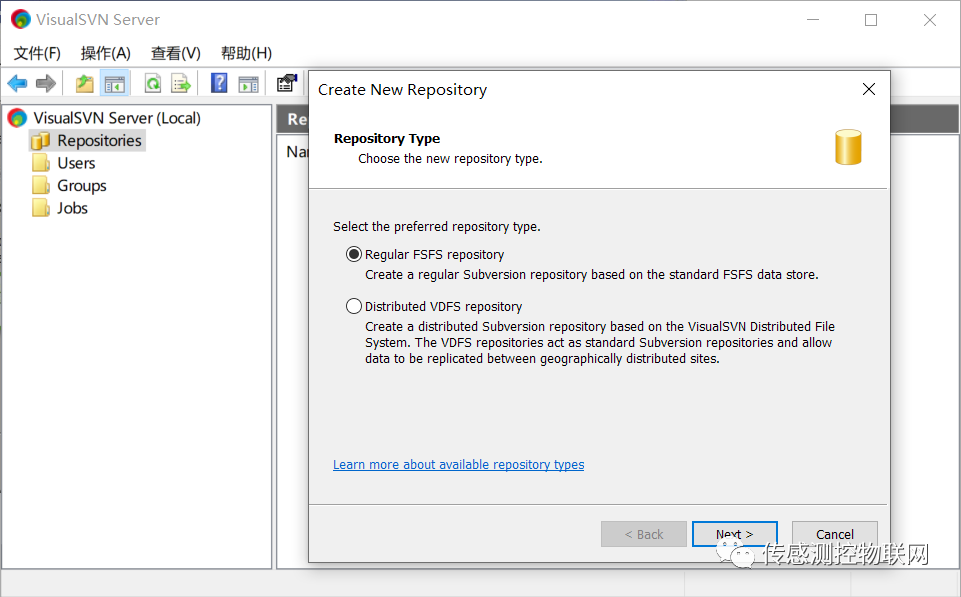The image size is (961, 597).
Task: Click the Distributed VDFS description paragraph
Action: (x=600, y=343)
